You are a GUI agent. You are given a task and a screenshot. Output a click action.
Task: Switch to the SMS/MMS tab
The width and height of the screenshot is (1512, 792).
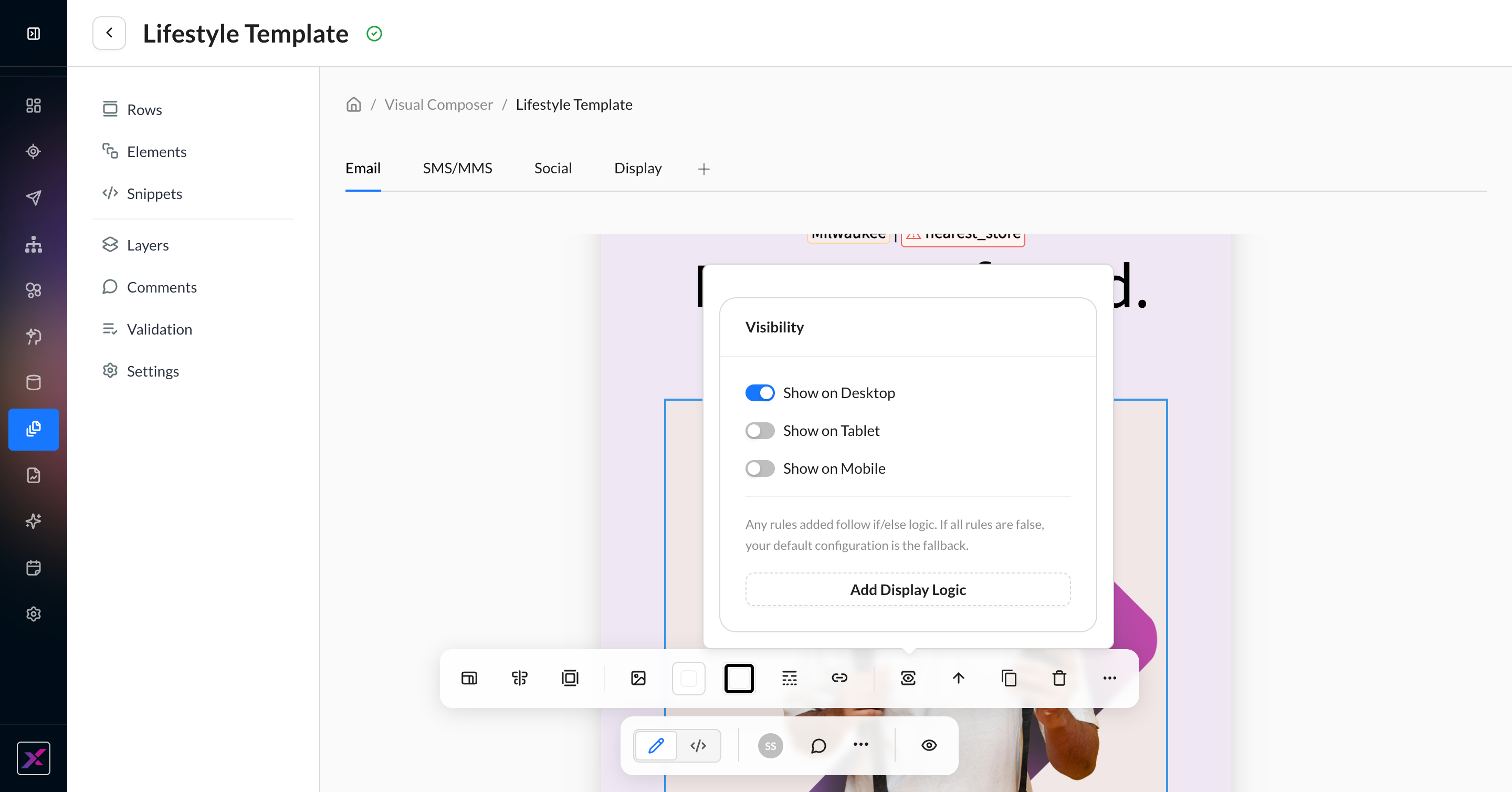click(x=457, y=169)
